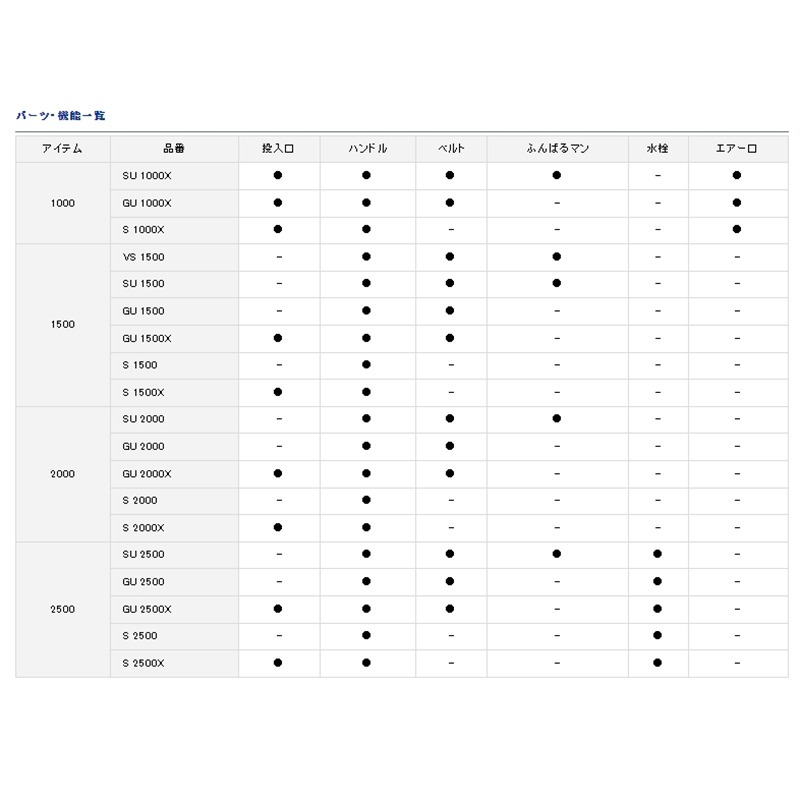This screenshot has width=800, height=800.
Task: Click the エアーロ dot for SU 1000X
Action: pos(737,176)
